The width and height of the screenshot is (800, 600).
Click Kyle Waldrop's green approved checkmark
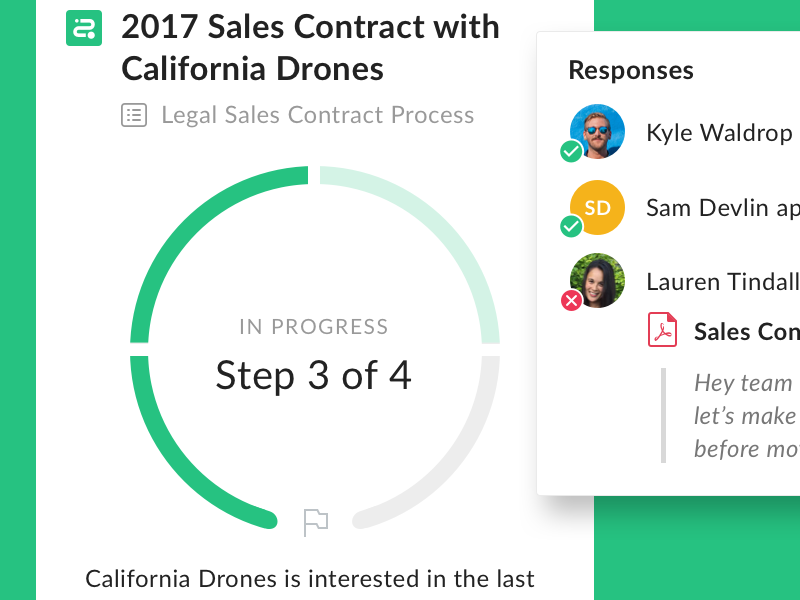571,151
